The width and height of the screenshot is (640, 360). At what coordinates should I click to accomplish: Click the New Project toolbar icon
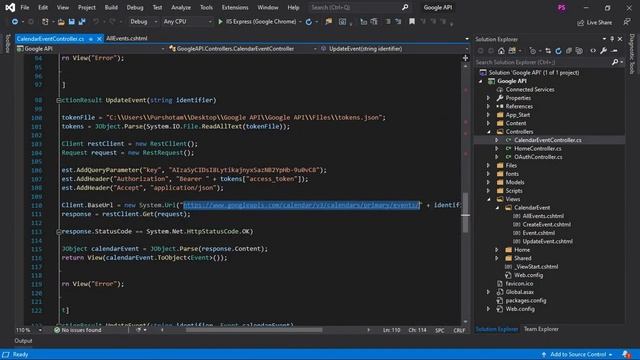point(45,22)
